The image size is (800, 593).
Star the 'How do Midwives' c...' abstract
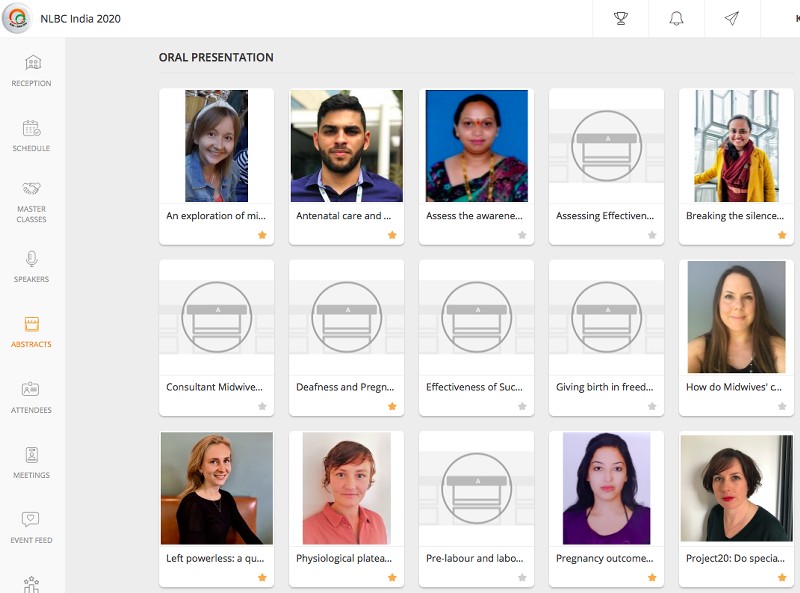click(782, 406)
